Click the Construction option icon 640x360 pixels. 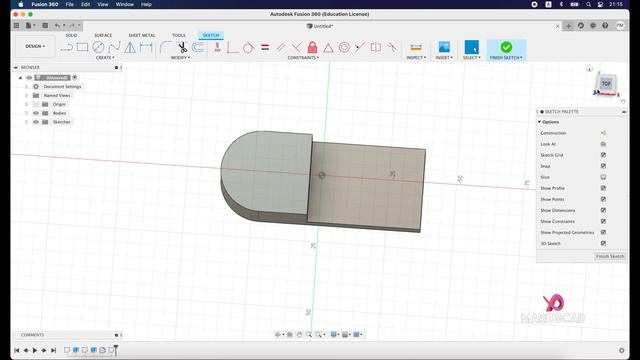[603, 133]
